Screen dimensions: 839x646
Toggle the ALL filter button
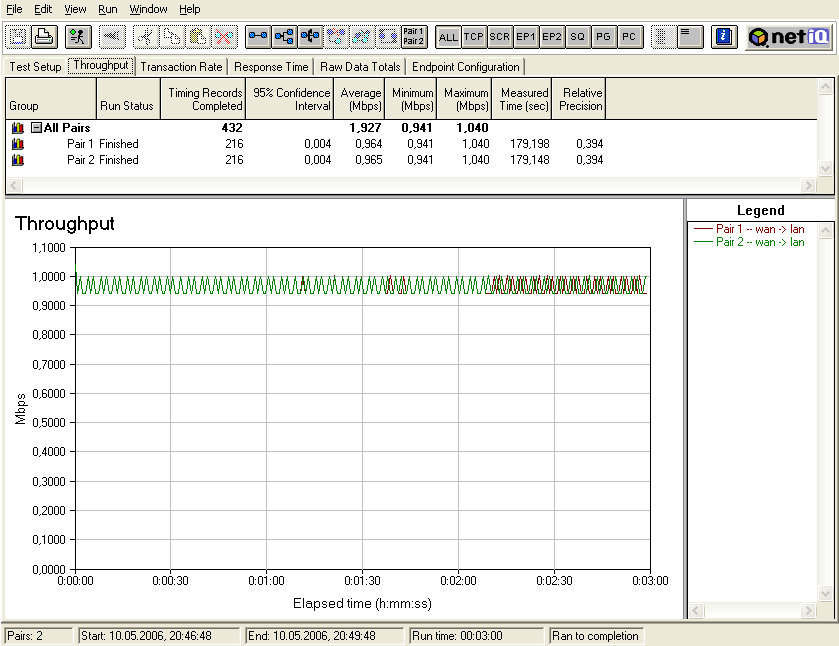[448, 37]
